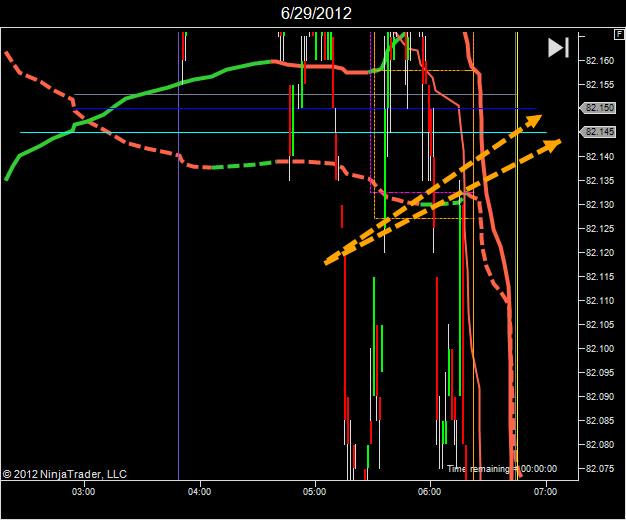
Task: Click the 82.125 price axis label
Action: click(600, 228)
